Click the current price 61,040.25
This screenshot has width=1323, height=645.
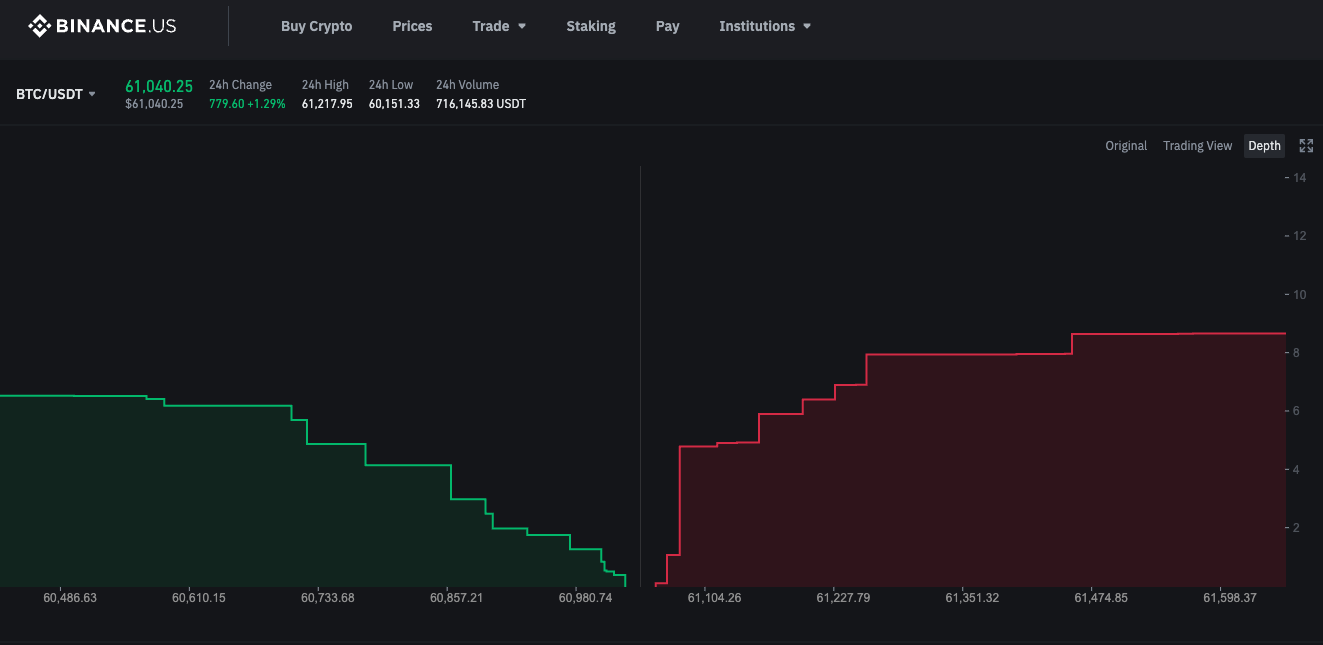click(159, 86)
